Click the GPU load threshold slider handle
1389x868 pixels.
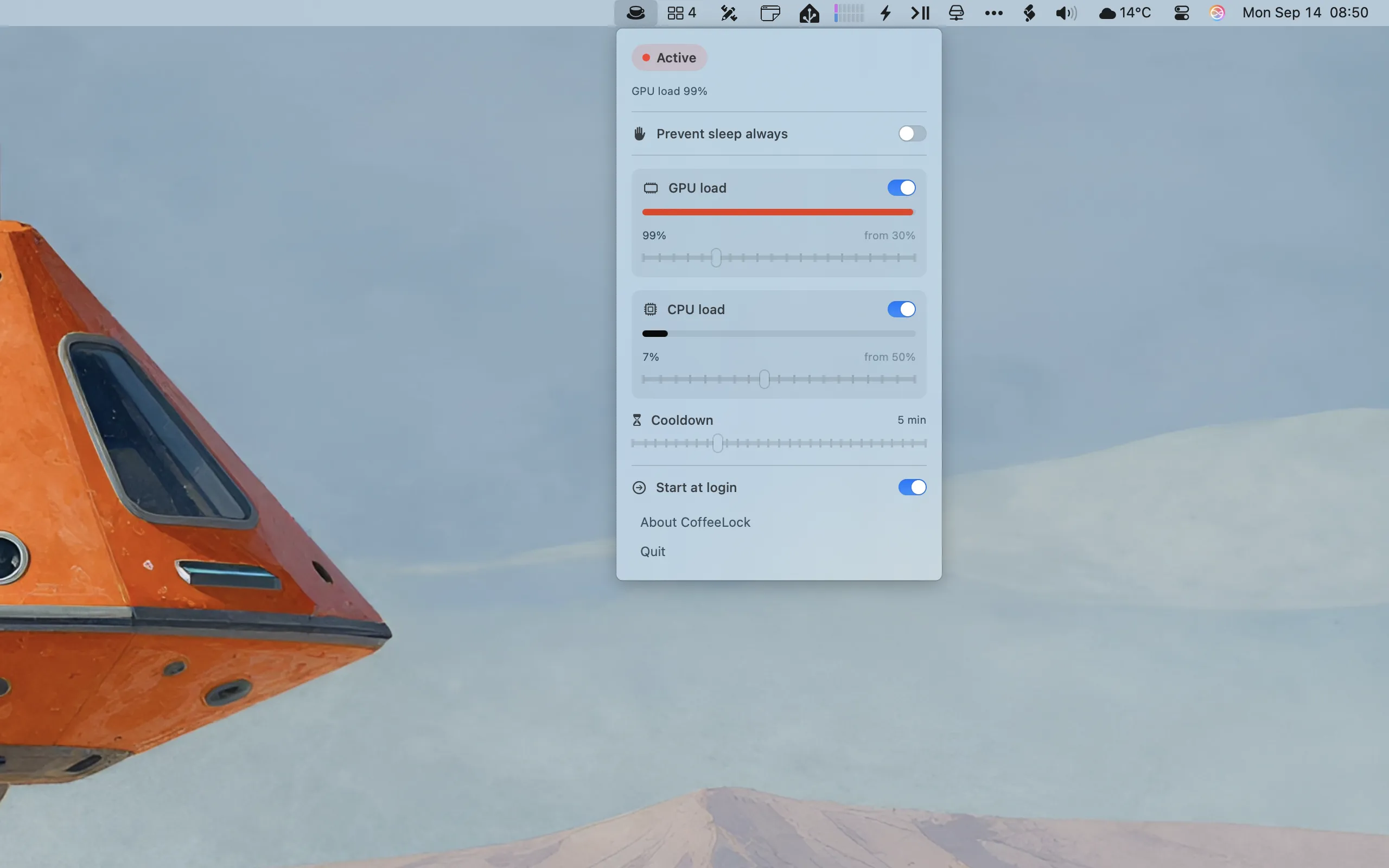click(x=716, y=258)
